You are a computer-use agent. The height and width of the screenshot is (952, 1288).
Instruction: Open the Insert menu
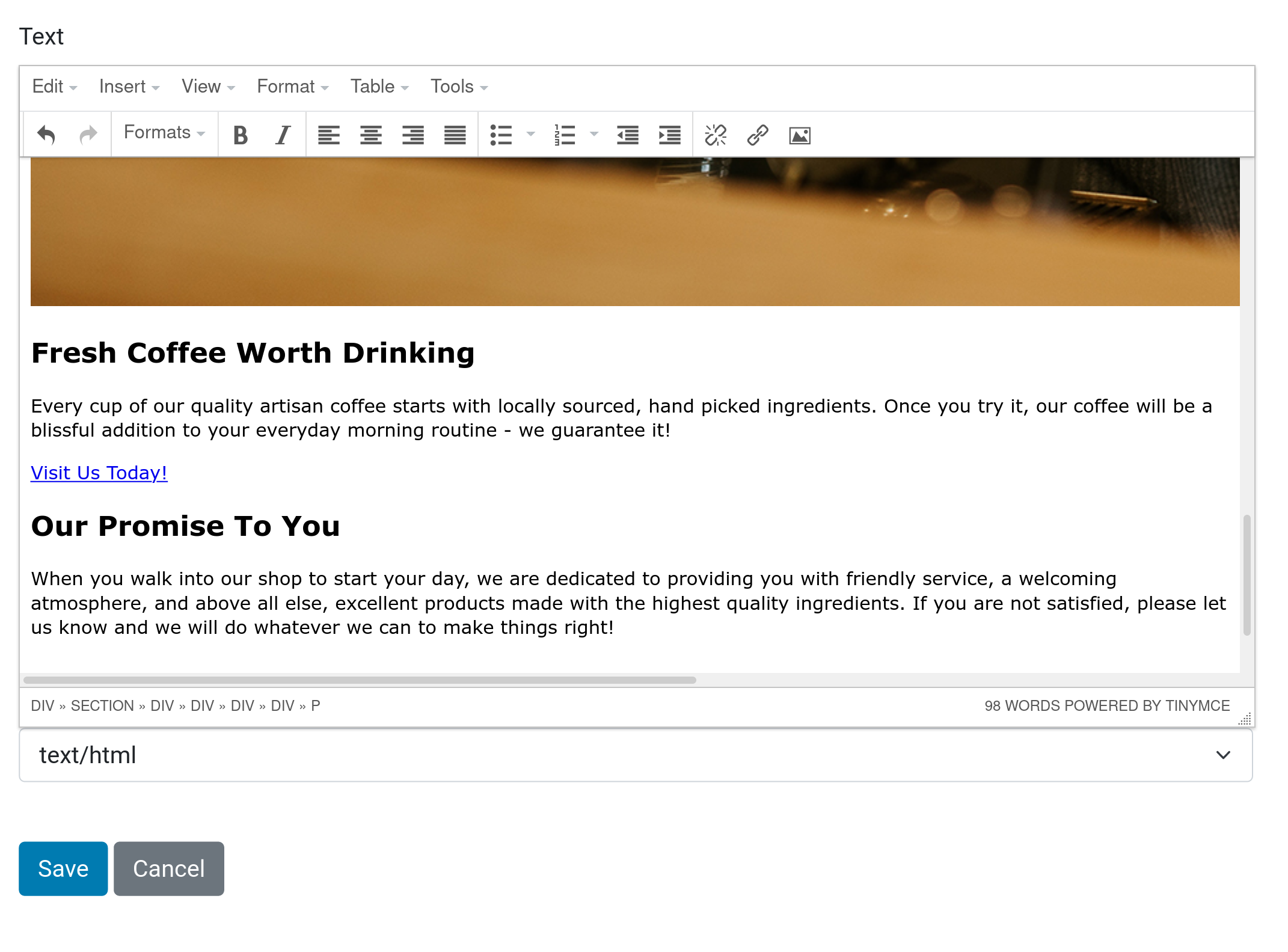pos(129,87)
